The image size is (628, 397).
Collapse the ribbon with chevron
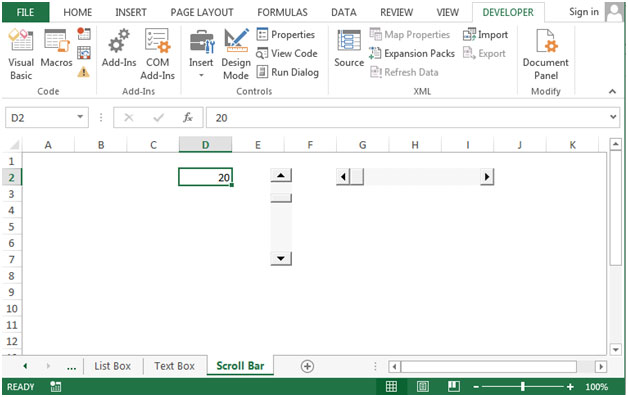(x=612, y=91)
